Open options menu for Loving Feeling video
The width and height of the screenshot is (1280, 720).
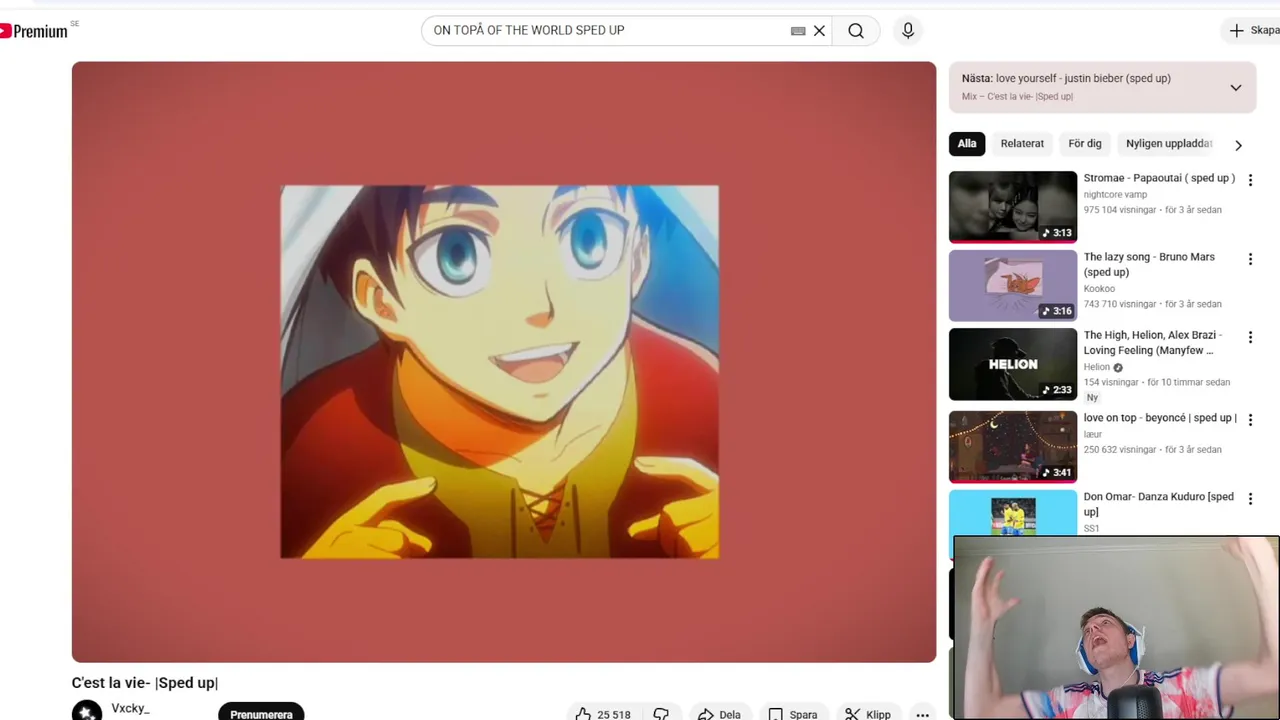pyautogui.click(x=1250, y=337)
